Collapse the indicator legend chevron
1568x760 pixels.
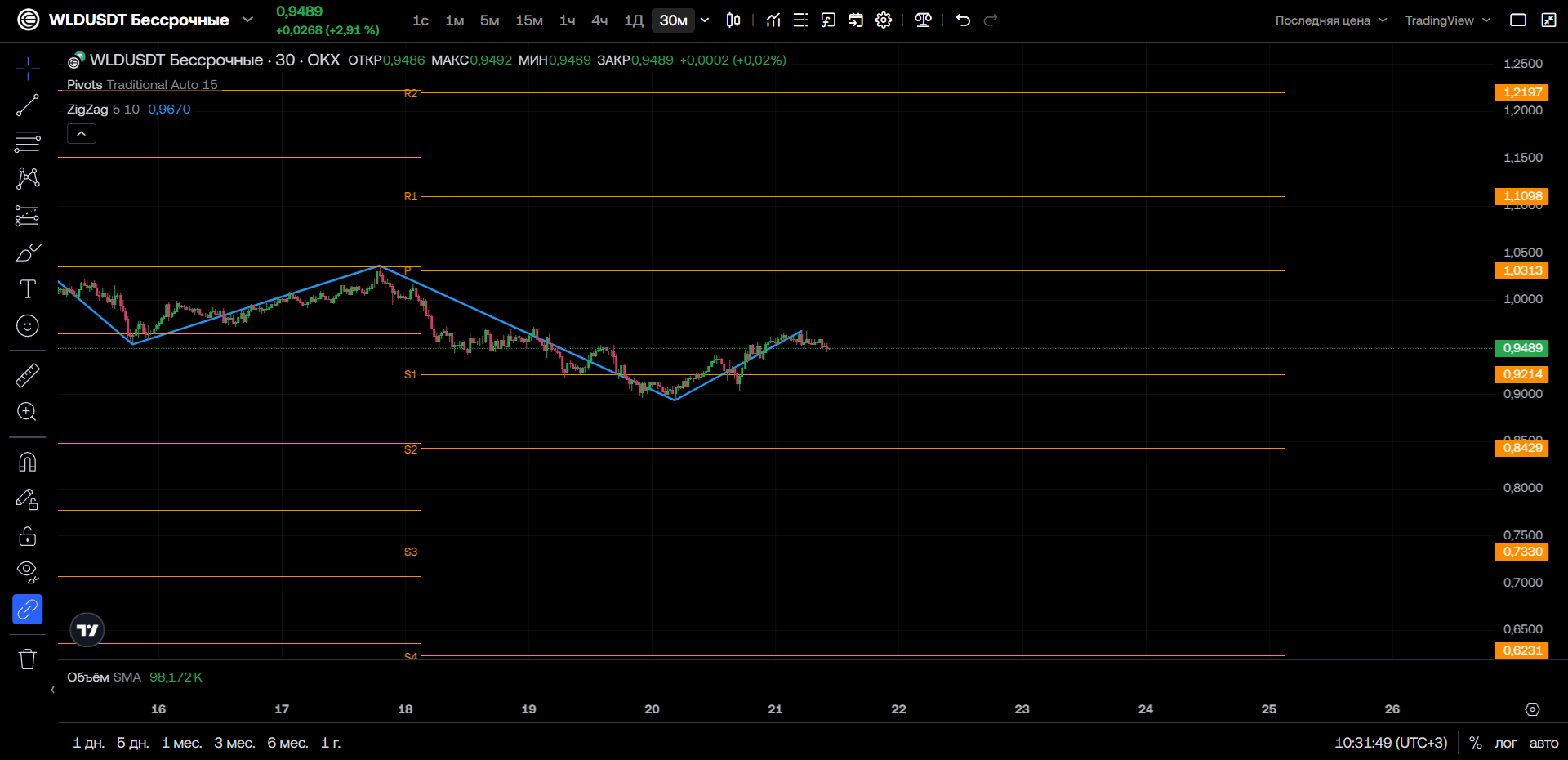(x=82, y=133)
